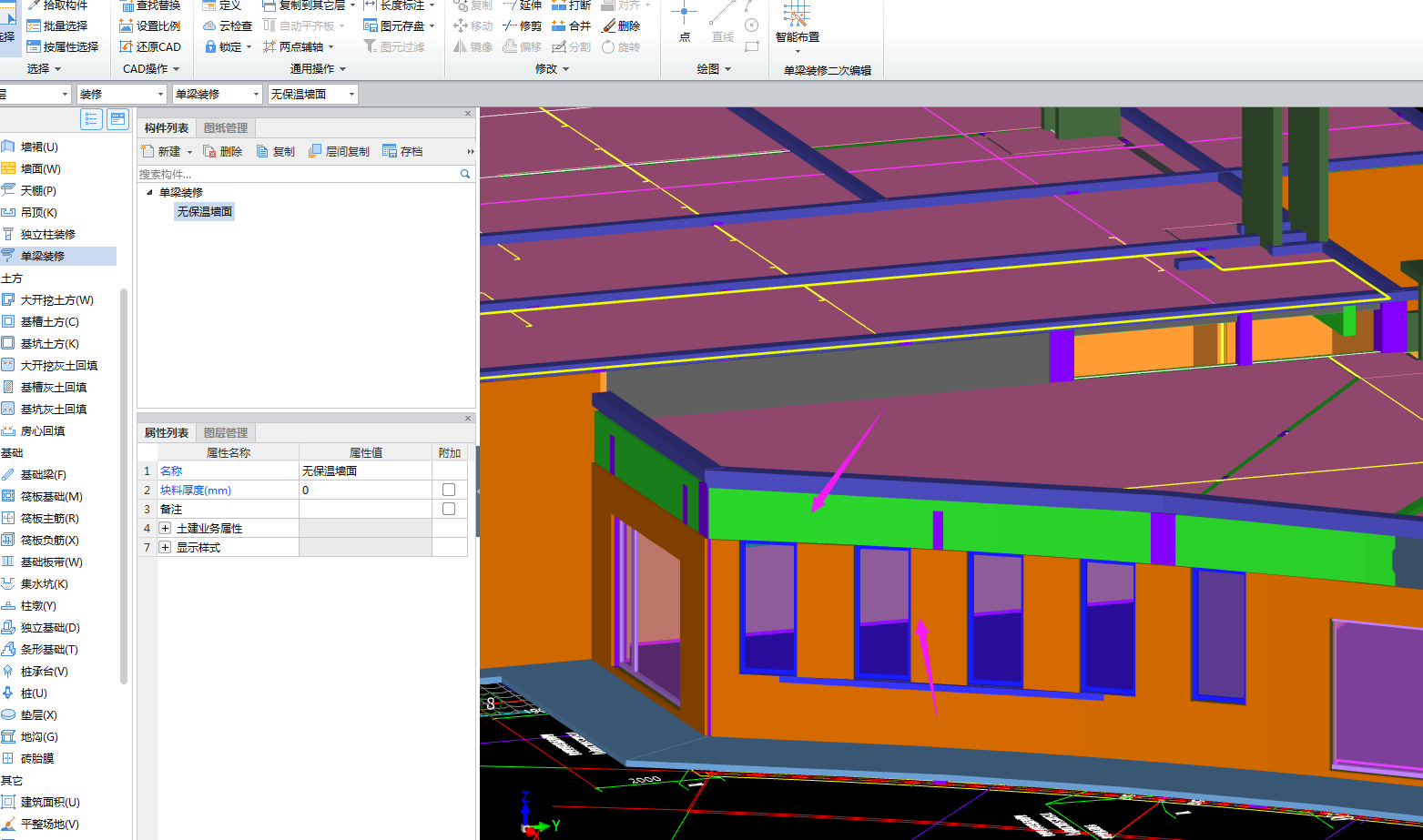
Task: Click the 修剪 trim tool
Action: pyautogui.click(x=522, y=25)
